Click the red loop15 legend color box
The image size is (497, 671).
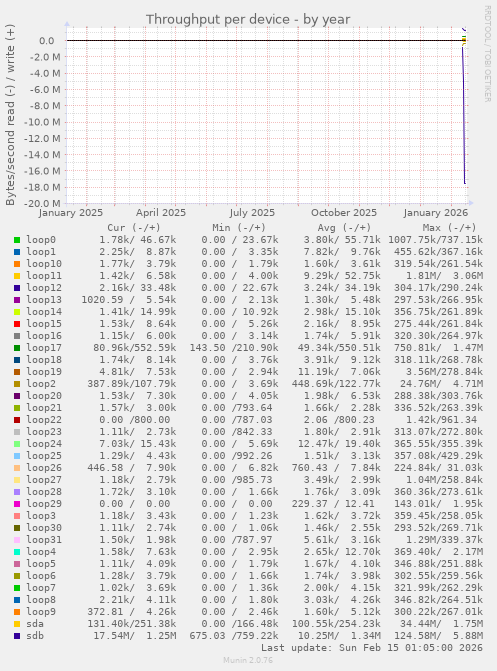pos(17,324)
